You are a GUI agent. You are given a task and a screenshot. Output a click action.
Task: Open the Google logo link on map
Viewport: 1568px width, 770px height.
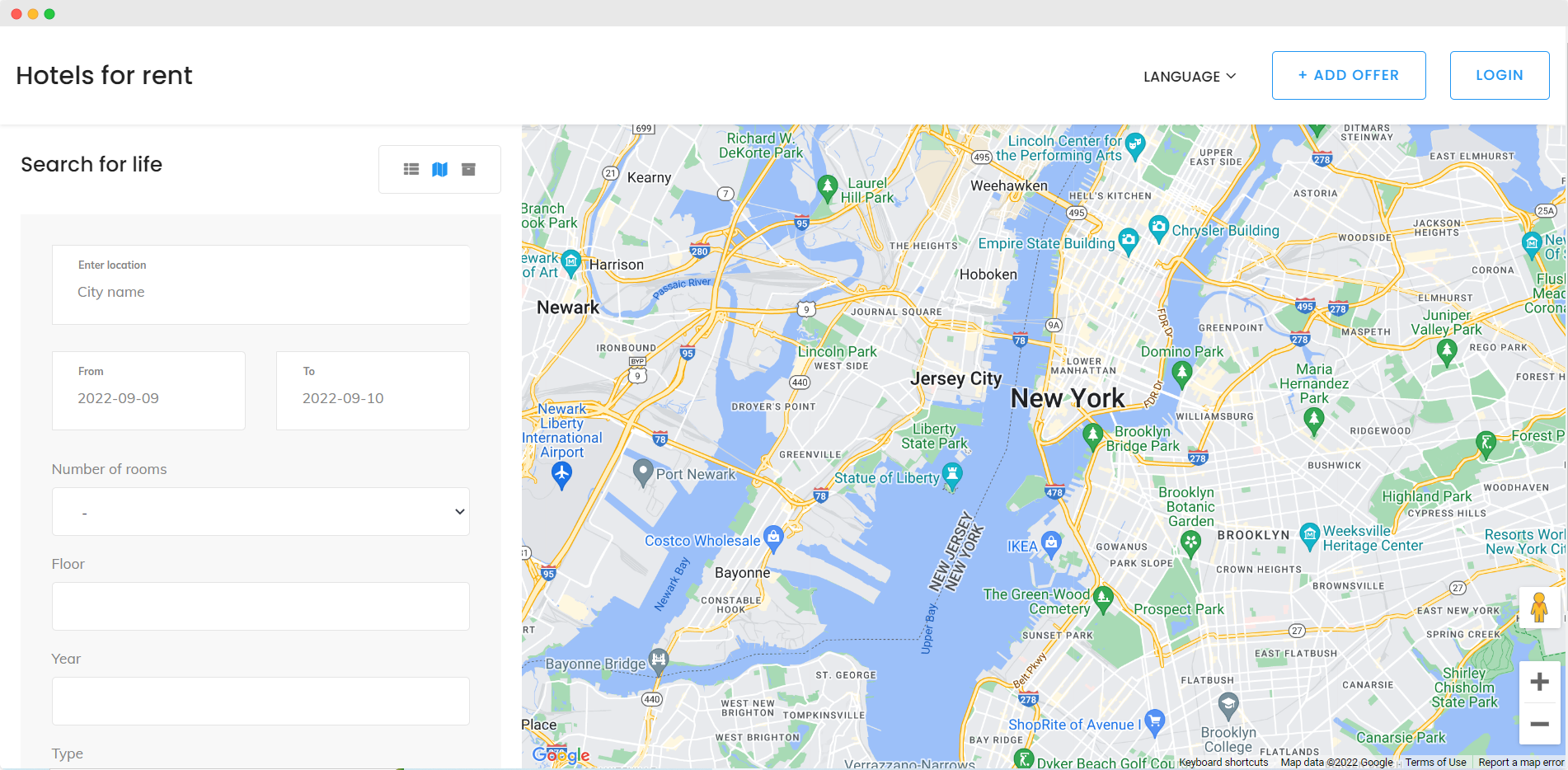(561, 754)
